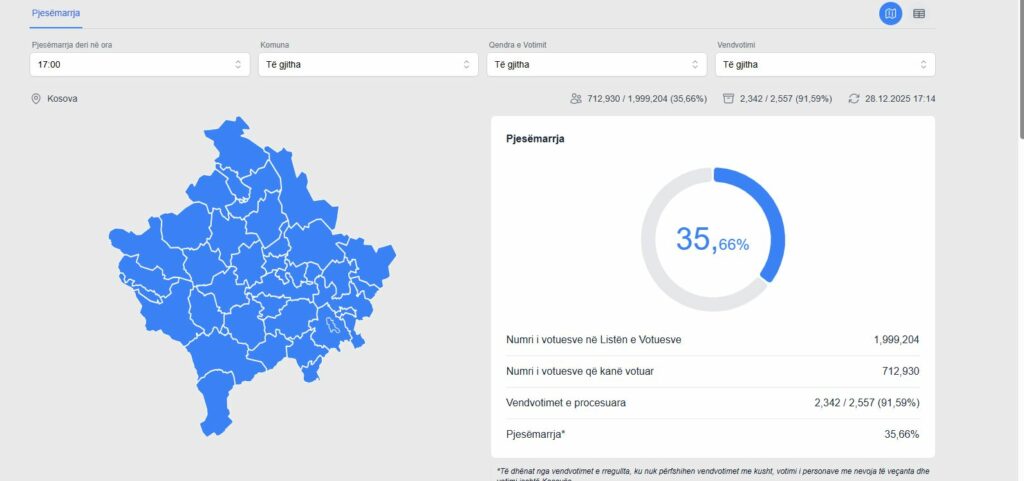Click the Kosova location label

[x=62, y=99]
